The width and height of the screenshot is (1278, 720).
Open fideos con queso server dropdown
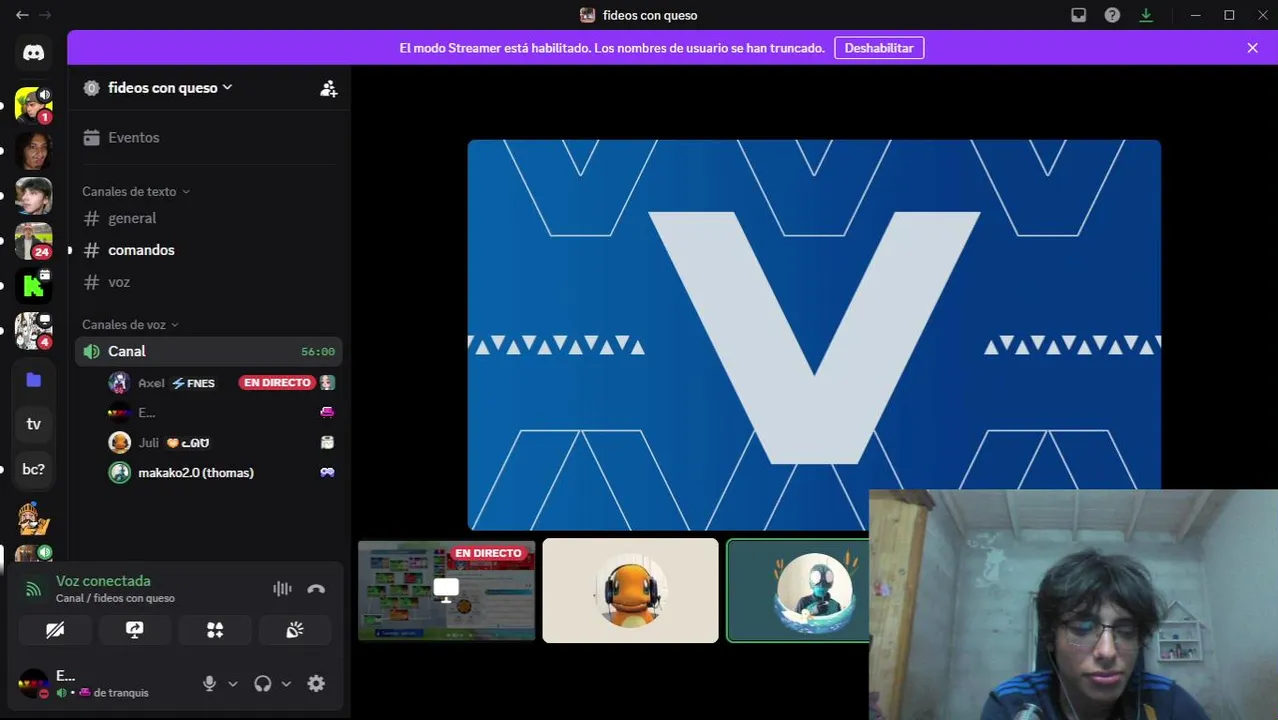click(x=170, y=88)
